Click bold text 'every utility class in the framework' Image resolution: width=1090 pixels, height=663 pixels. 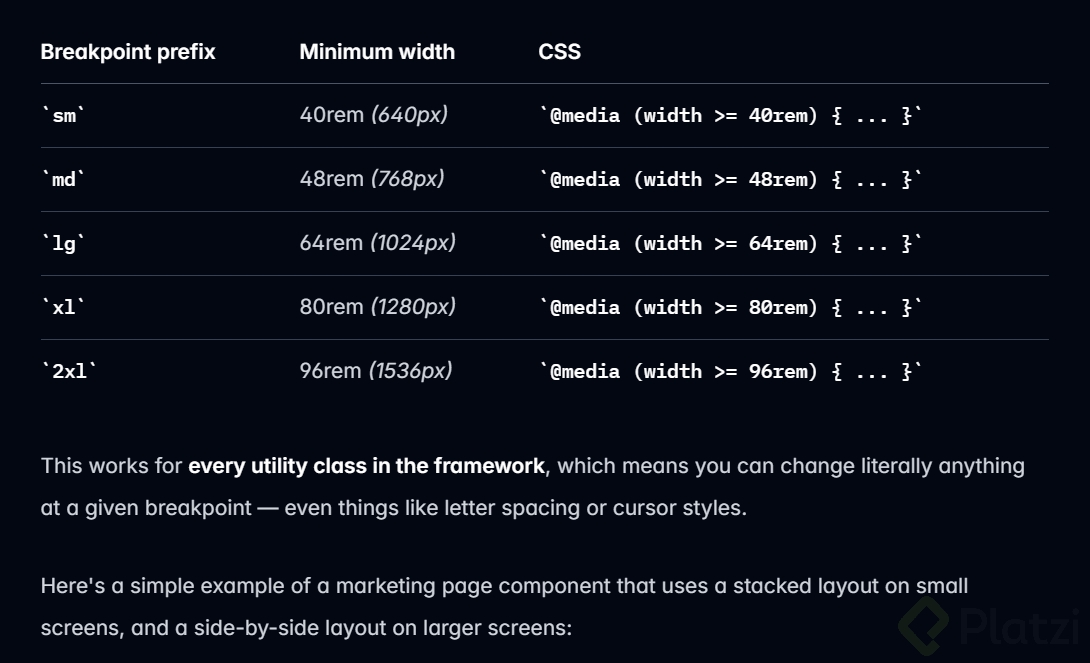(366, 466)
